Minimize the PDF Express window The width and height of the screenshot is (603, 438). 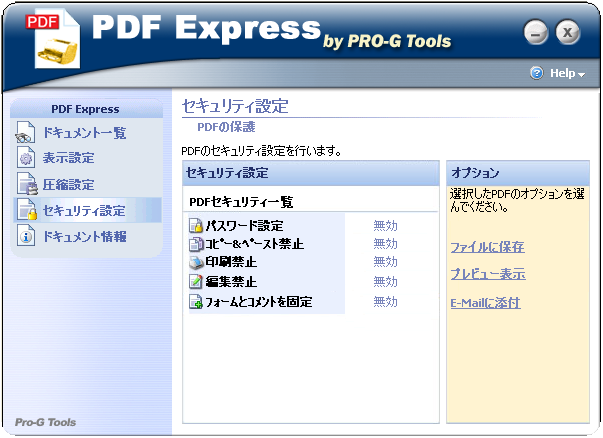click(x=536, y=32)
